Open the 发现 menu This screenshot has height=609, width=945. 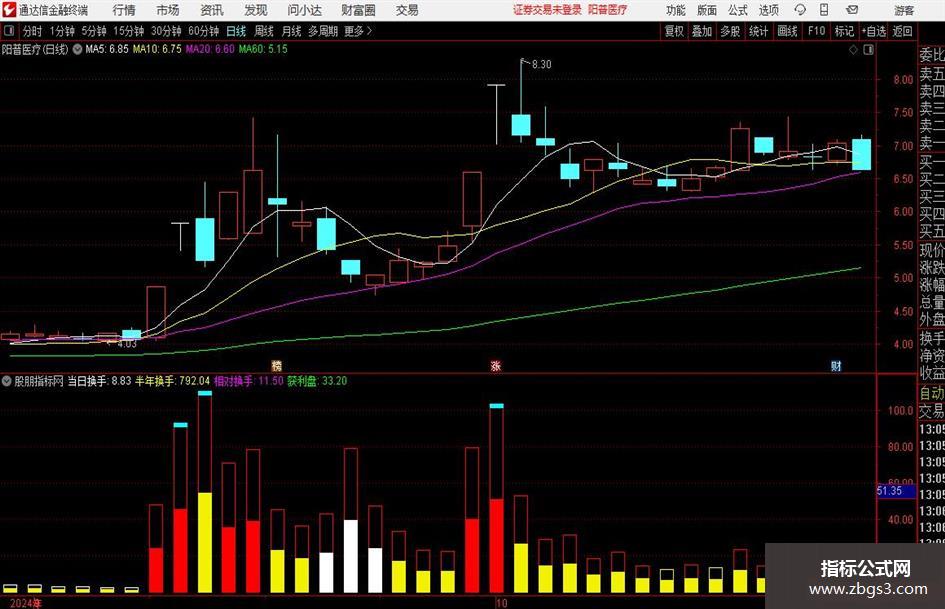[256, 10]
